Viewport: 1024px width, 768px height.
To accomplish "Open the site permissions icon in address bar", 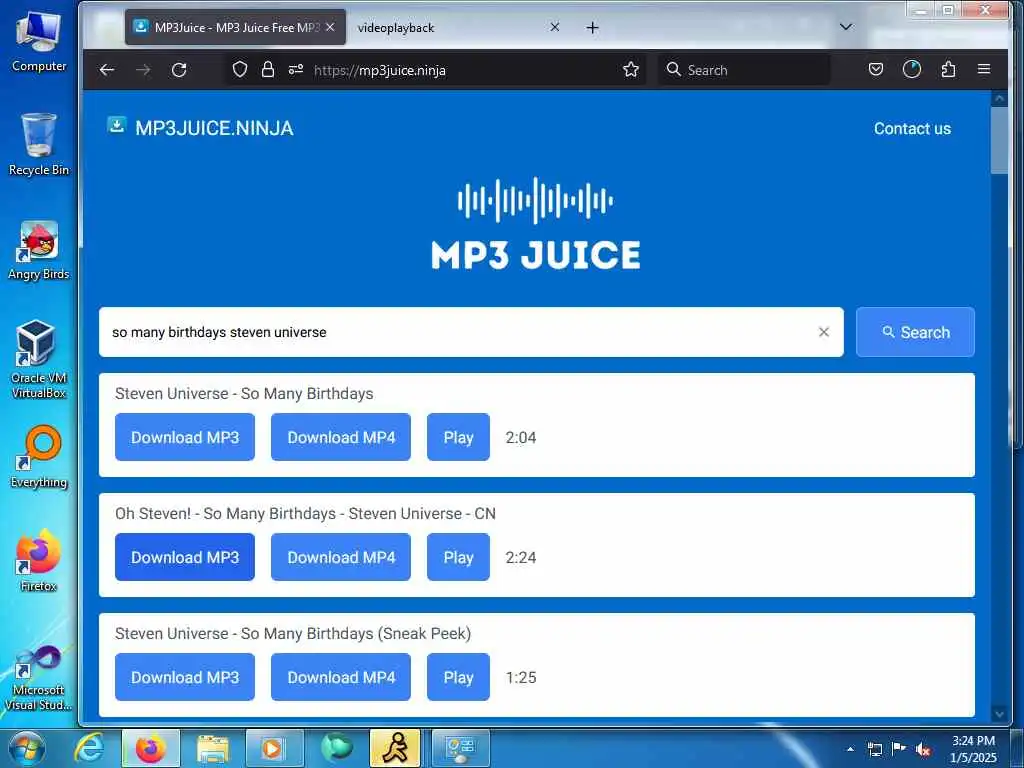I will (296, 69).
